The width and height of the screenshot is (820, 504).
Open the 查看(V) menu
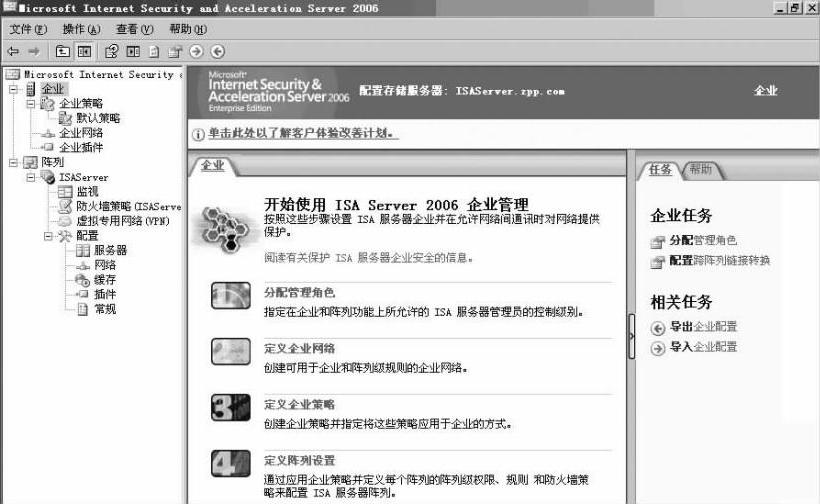click(134, 29)
